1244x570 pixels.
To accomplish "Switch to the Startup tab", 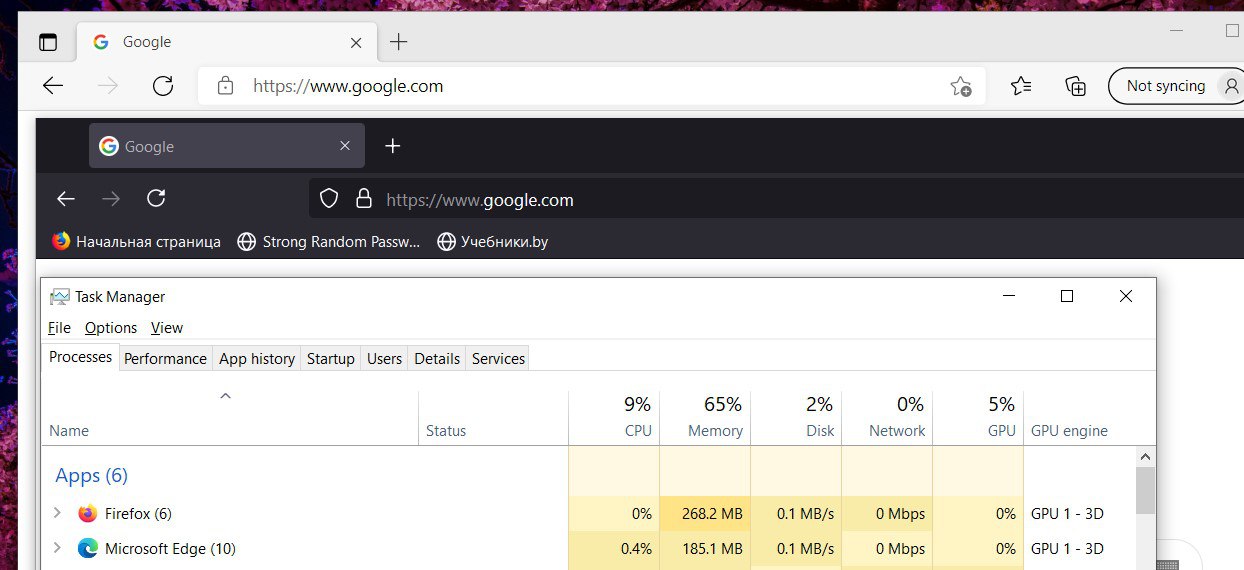I will 331,359.
